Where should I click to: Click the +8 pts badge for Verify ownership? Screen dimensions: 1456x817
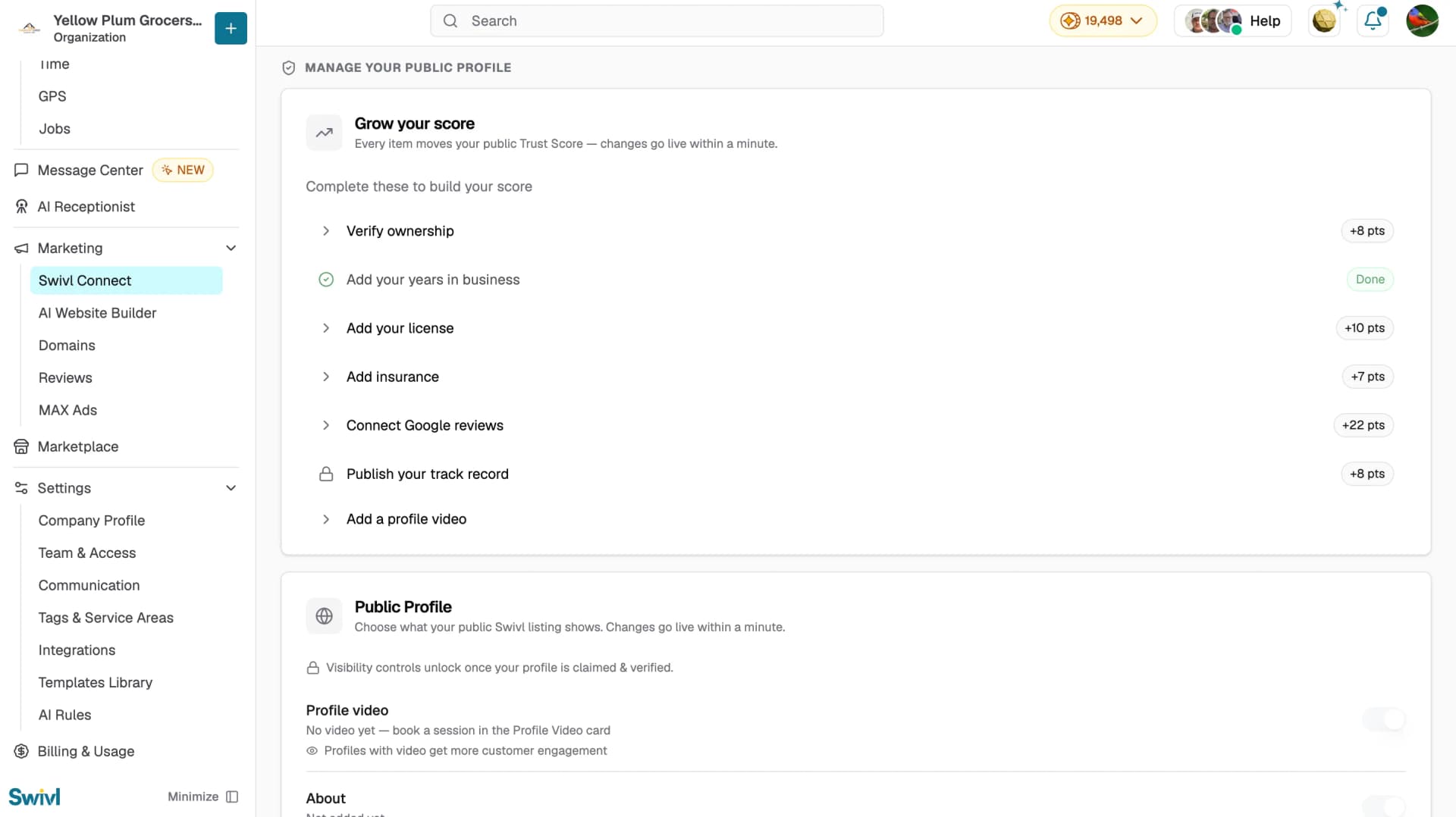[x=1367, y=231]
